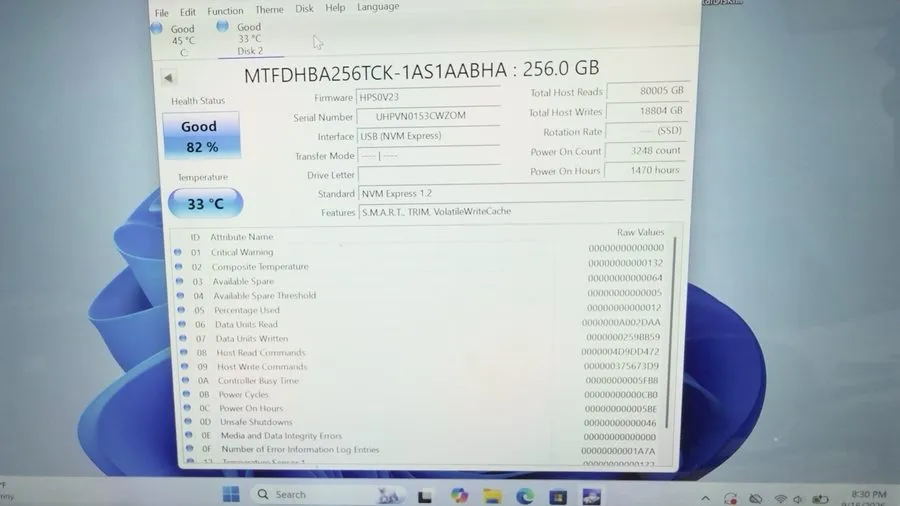Open the Function menu
The width and height of the screenshot is (900, 506).
(x=225, y=11)
